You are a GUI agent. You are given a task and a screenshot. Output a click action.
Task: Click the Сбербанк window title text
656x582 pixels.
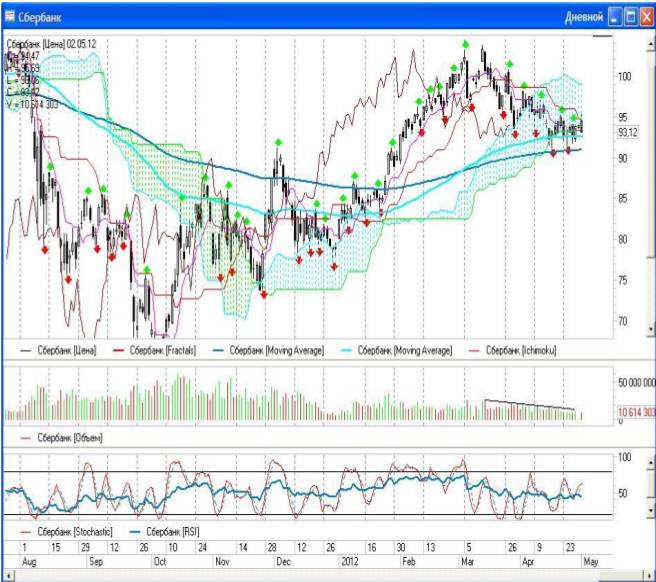pyautogui.click(x=40, y=17)
